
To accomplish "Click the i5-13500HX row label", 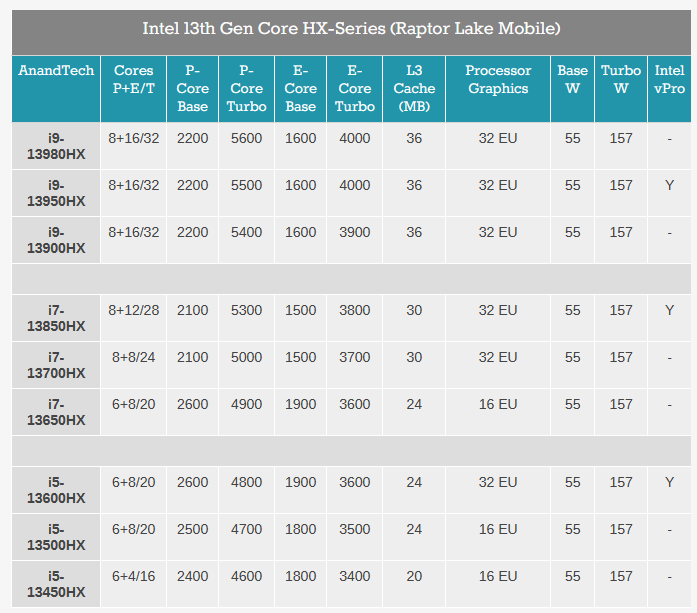I will (x=56, y=537).
